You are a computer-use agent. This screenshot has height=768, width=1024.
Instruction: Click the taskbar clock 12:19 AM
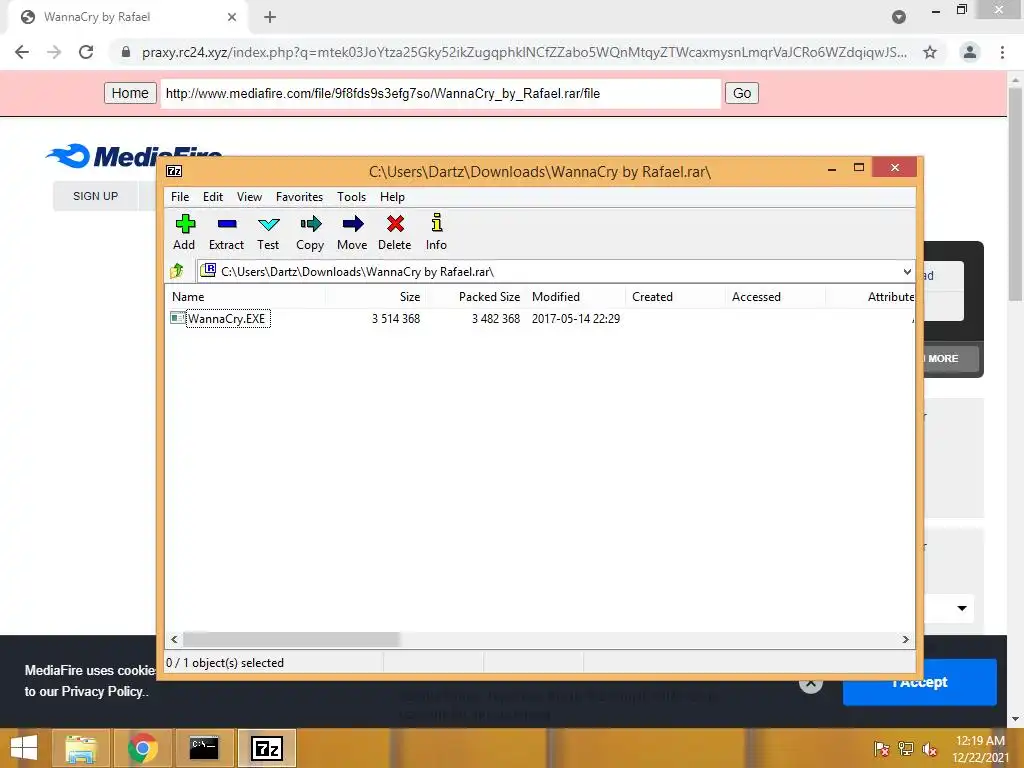pos(980,741)
